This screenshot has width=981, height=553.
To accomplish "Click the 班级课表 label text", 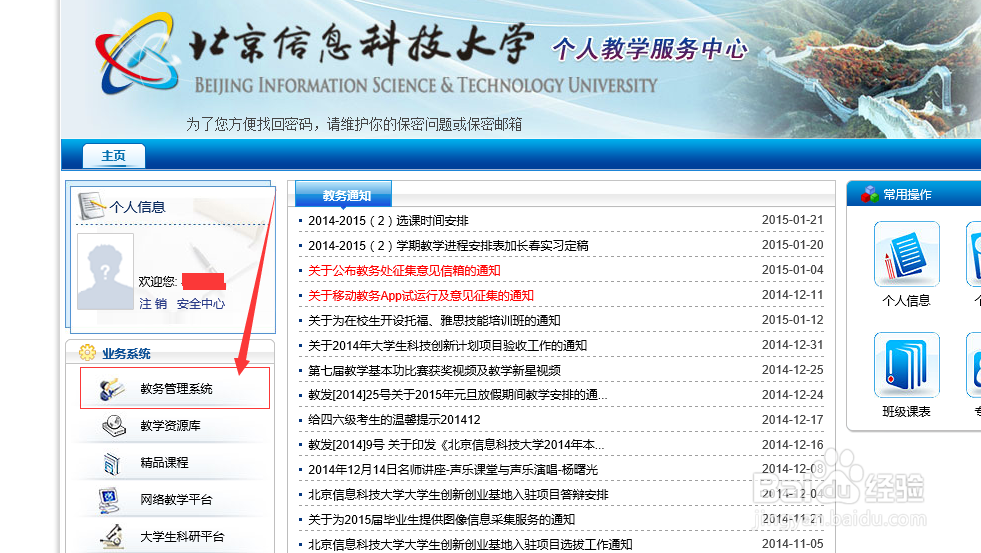I will 906,412.
